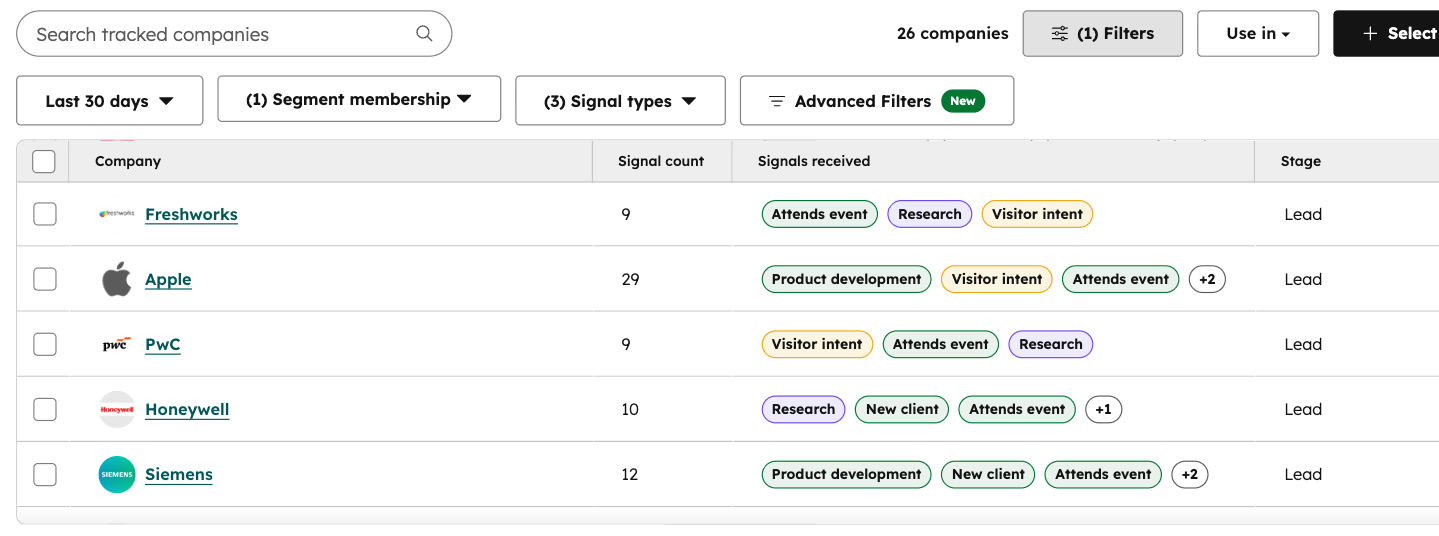Open the Honeywell company link
The height and width of the screenshot is (536, 1439).
click(187, 410)
